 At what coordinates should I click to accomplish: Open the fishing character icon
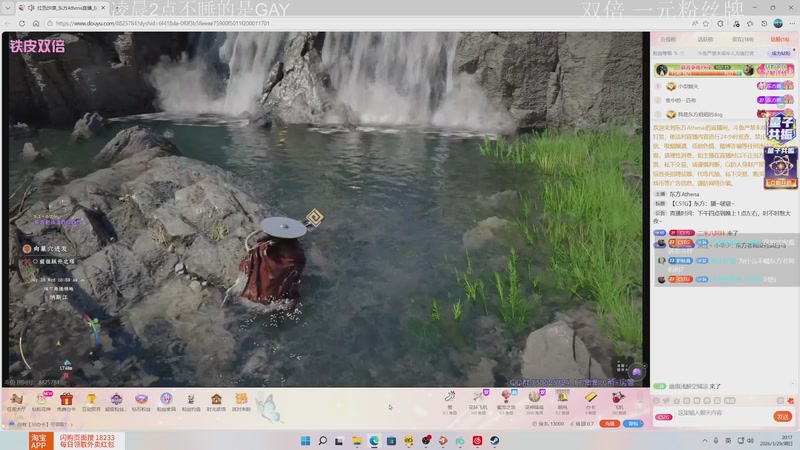point(191,401)
